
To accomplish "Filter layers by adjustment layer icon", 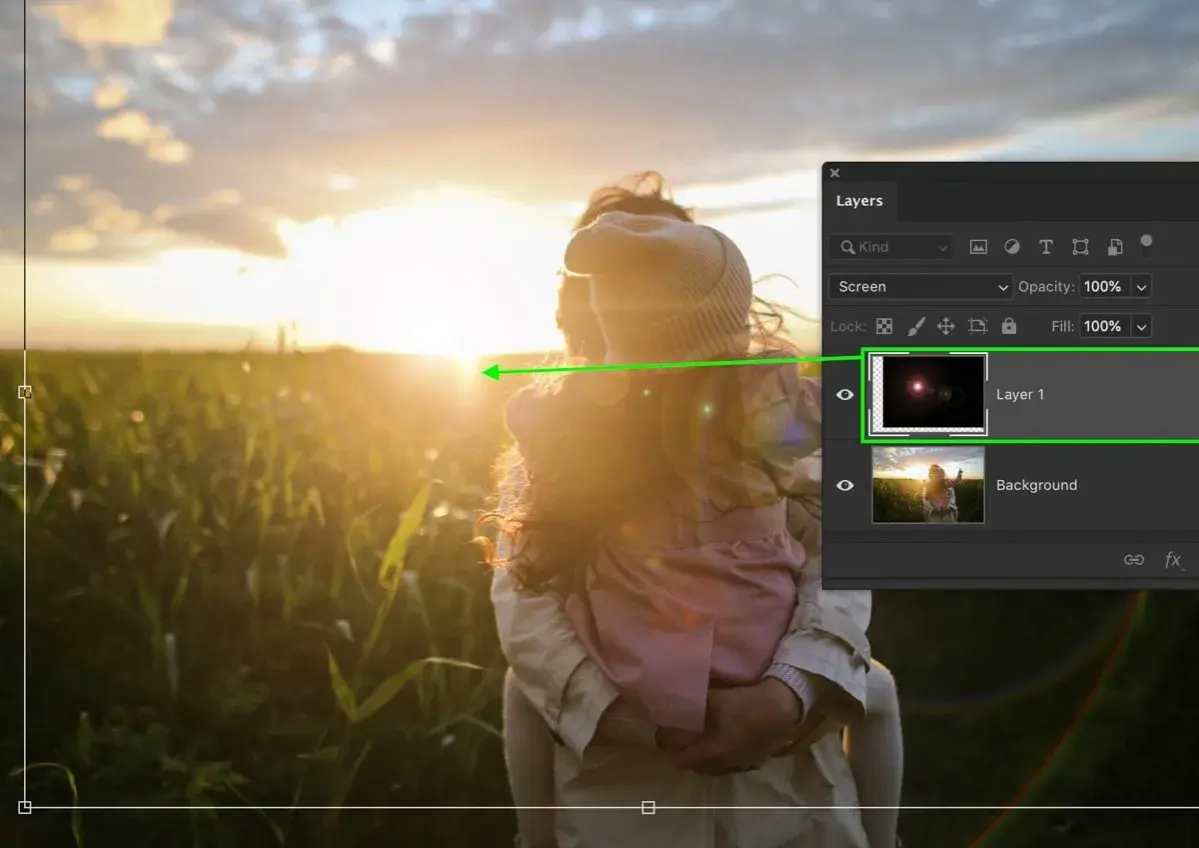I will click(x=1012, y=246).
